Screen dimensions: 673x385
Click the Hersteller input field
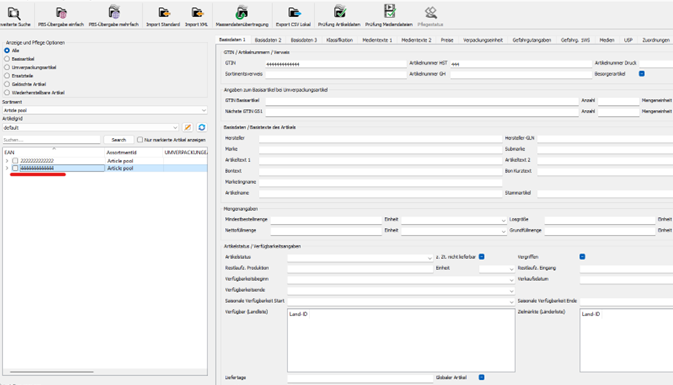[380, 139]
